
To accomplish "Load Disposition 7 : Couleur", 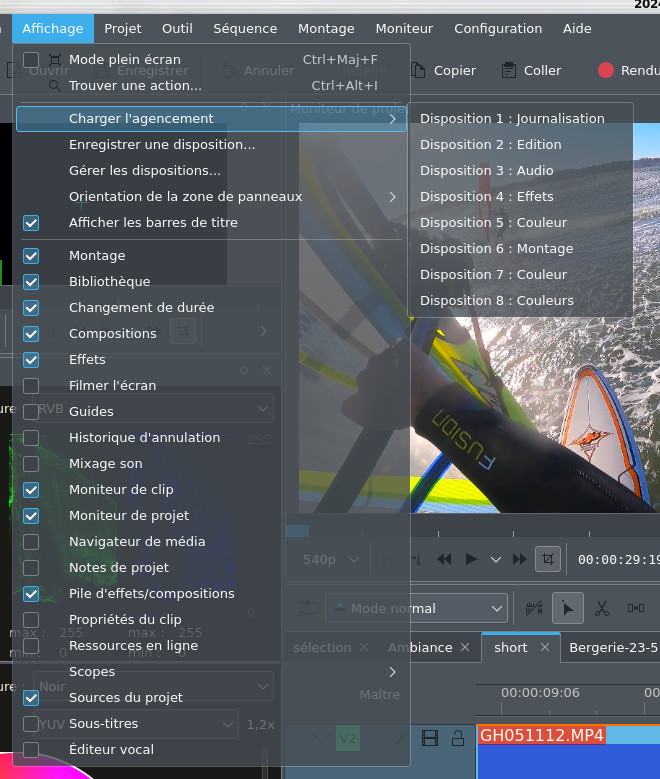I will coord(520,275).
